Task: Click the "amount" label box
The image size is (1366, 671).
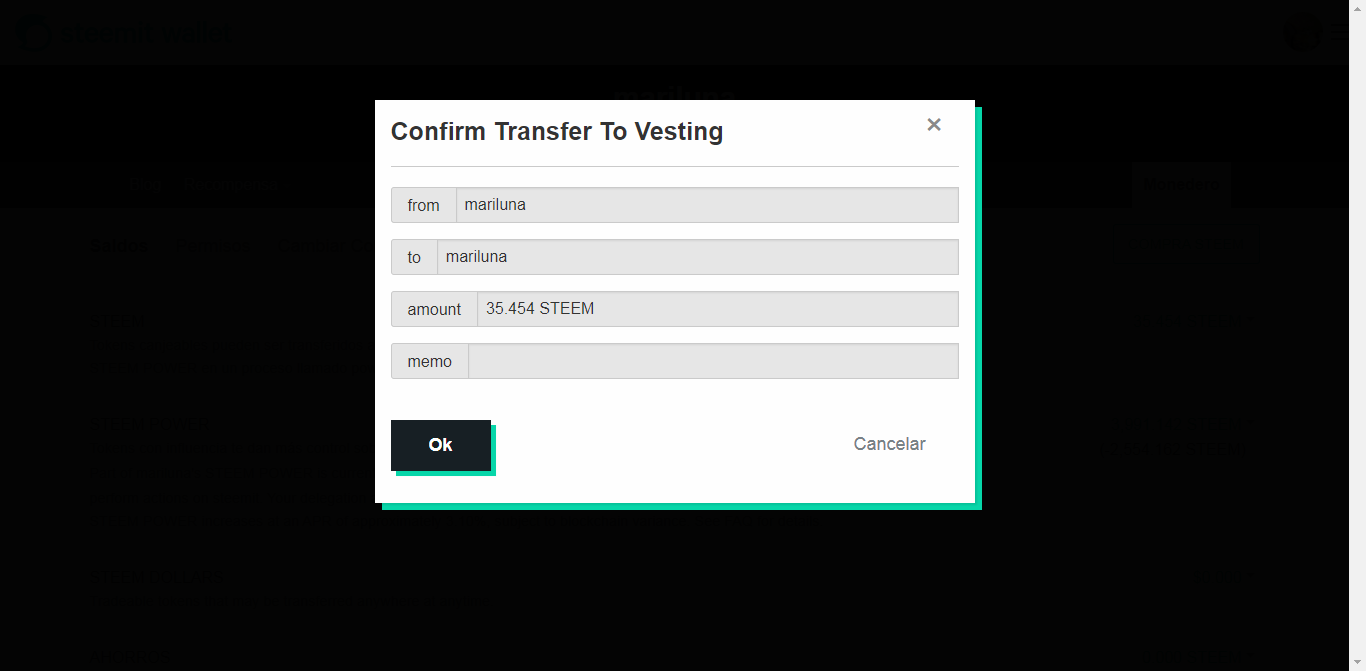Action: [x=435, y=309]
